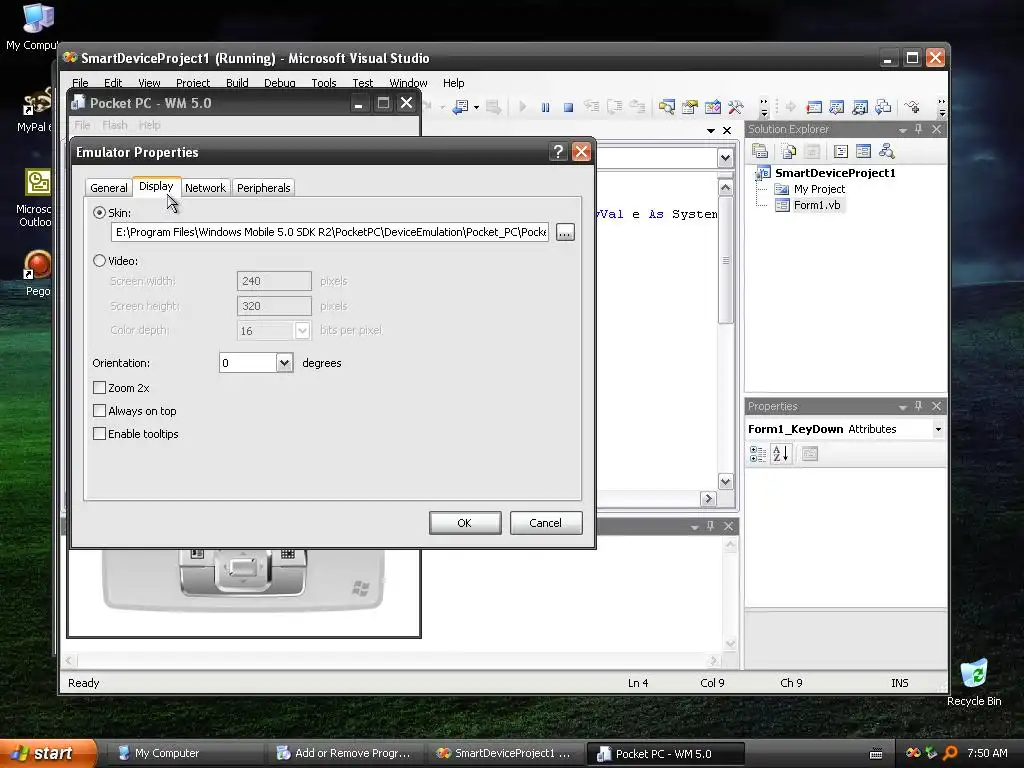The image size is (1024, 768).
Task: Click Alphabetical sort icon in Properties panel
Action: [780, 454]
